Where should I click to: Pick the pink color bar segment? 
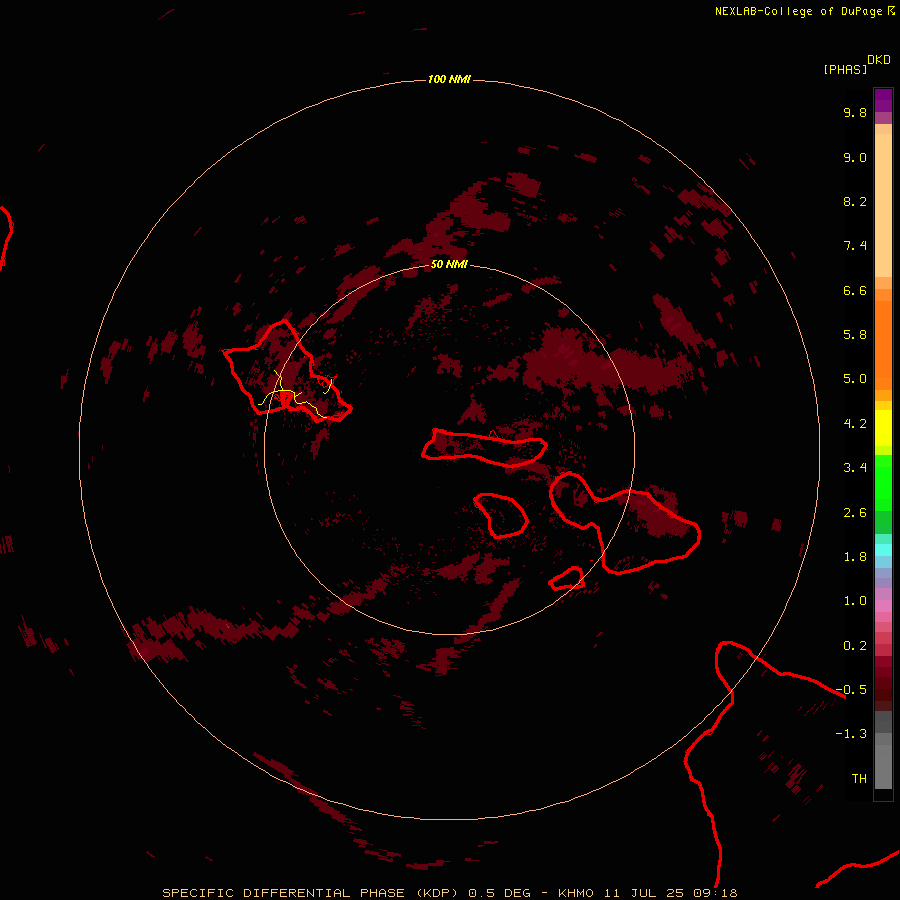(883, 606)
